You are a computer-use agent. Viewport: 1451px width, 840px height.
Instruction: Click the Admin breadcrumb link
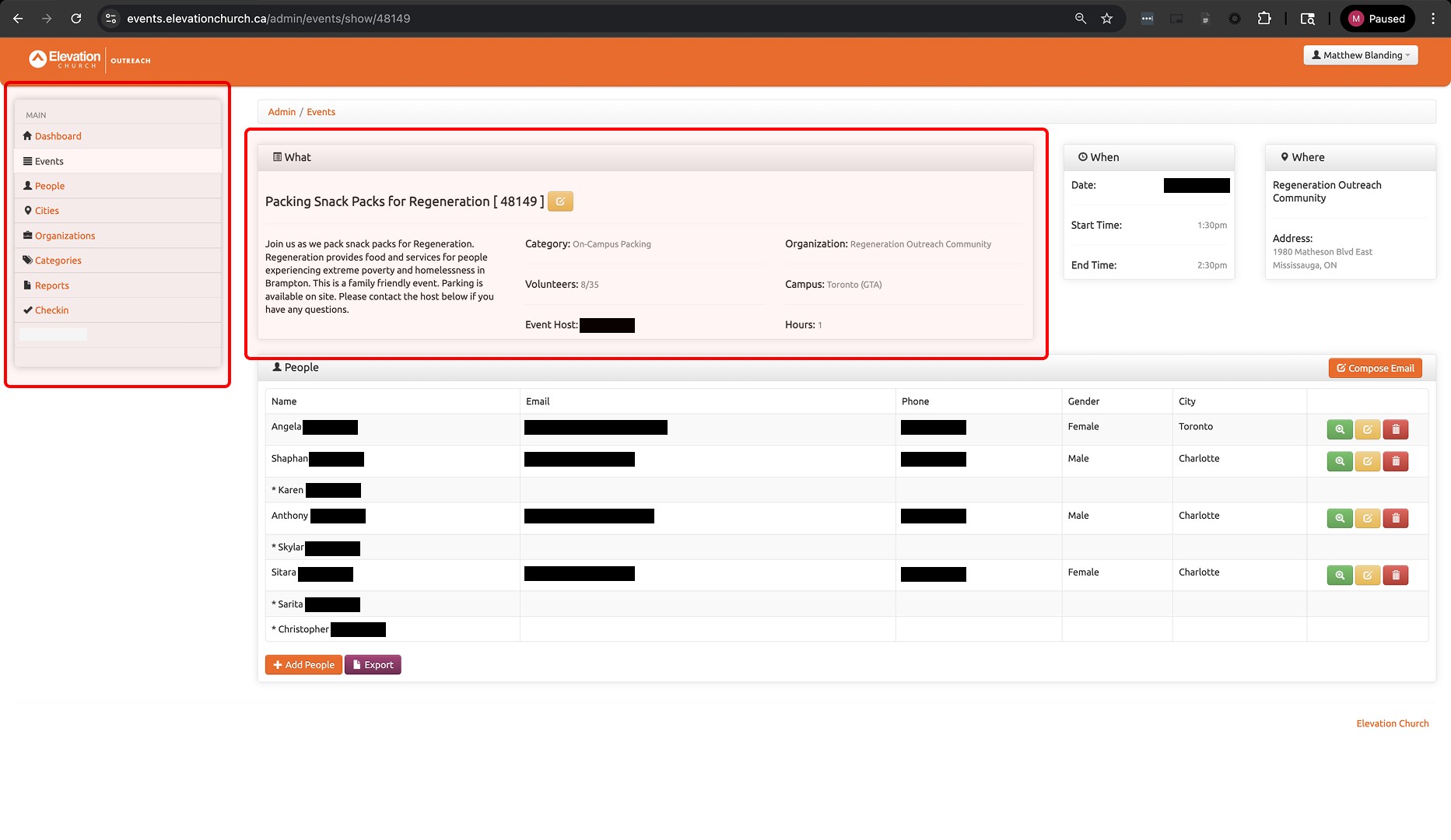coord(282,112)
